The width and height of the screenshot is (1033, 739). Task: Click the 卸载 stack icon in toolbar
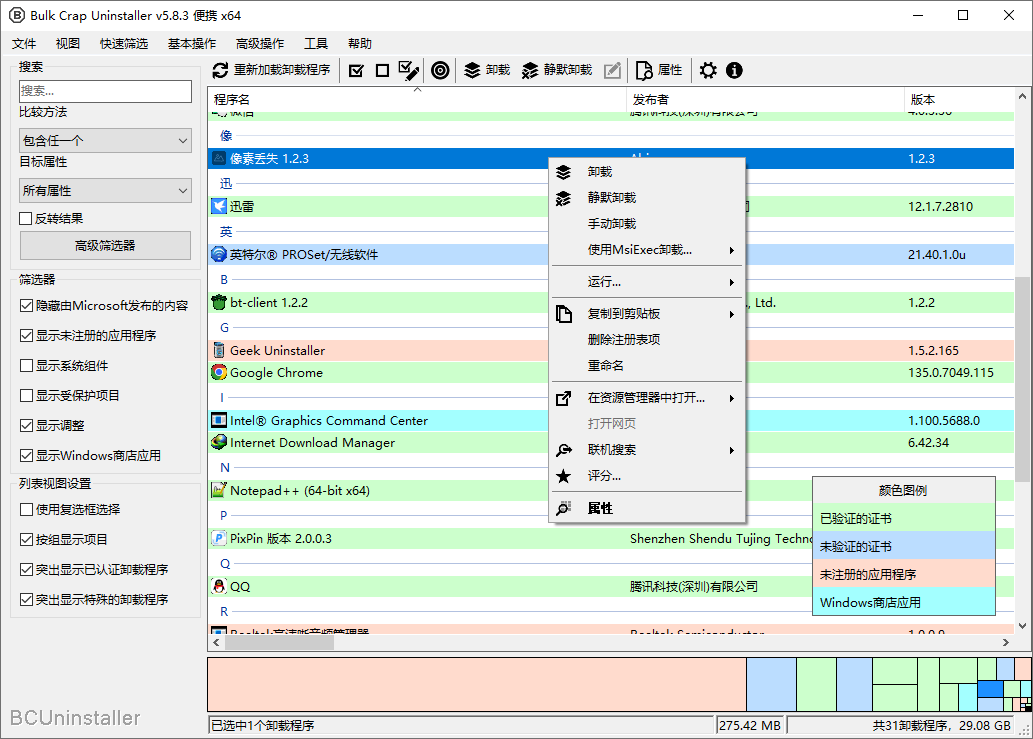(472, 70)
